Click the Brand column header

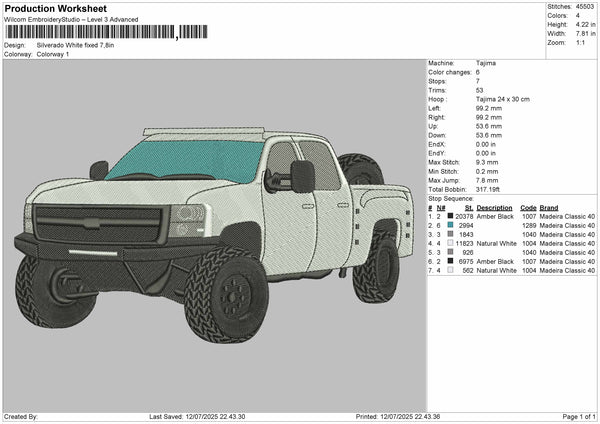[x=549, y=208]
